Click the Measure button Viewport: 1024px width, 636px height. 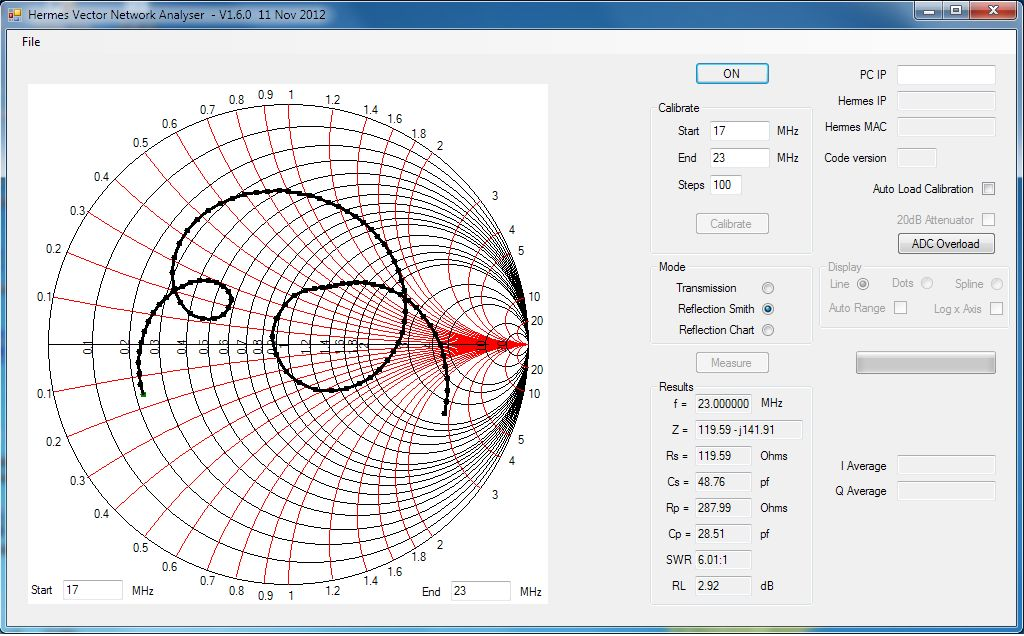point(731,362)
